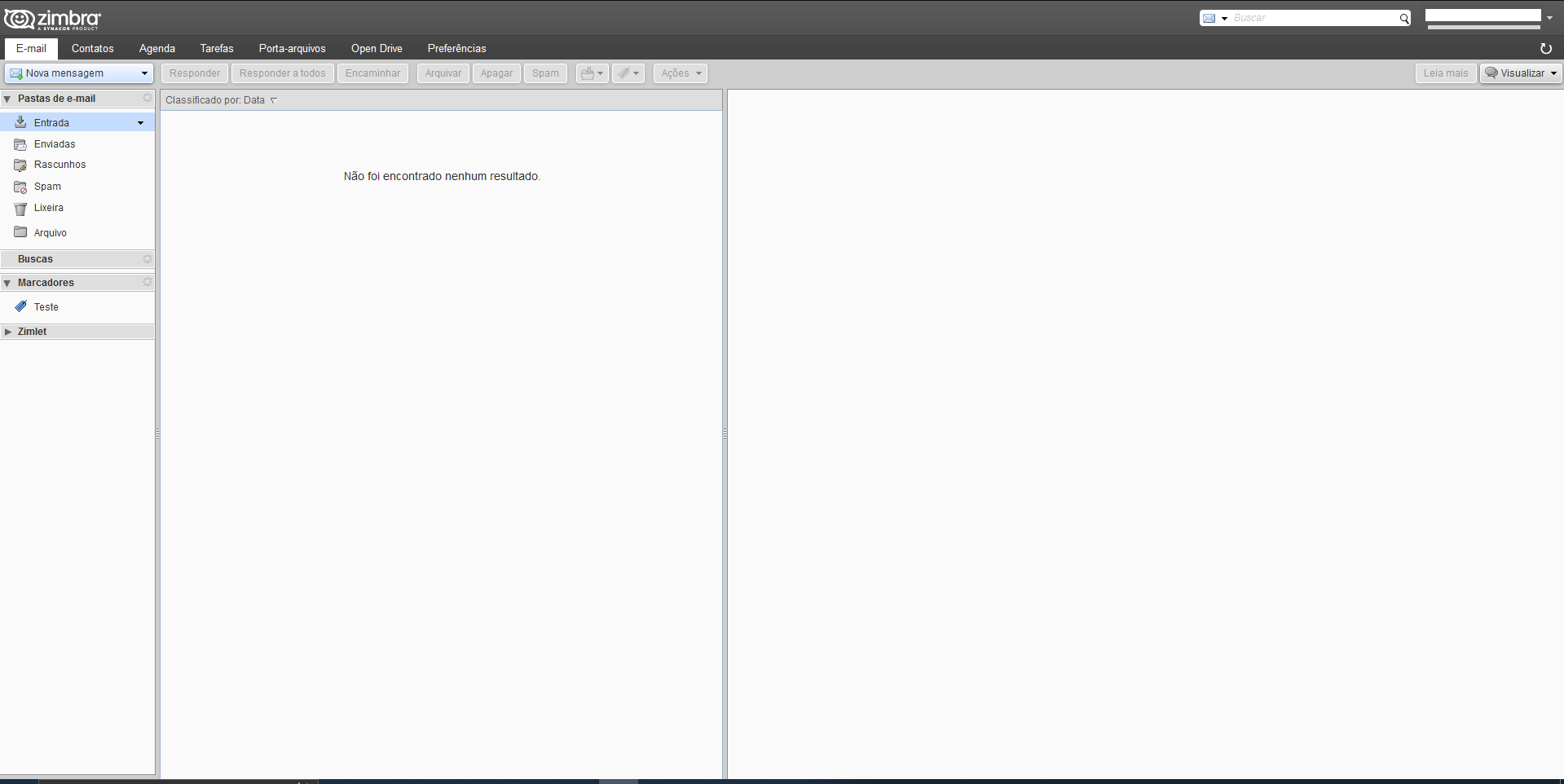The height and width of the screenshot is (784, 1564).
Task: Open the Arquivo folder
Action: point(50,233)
